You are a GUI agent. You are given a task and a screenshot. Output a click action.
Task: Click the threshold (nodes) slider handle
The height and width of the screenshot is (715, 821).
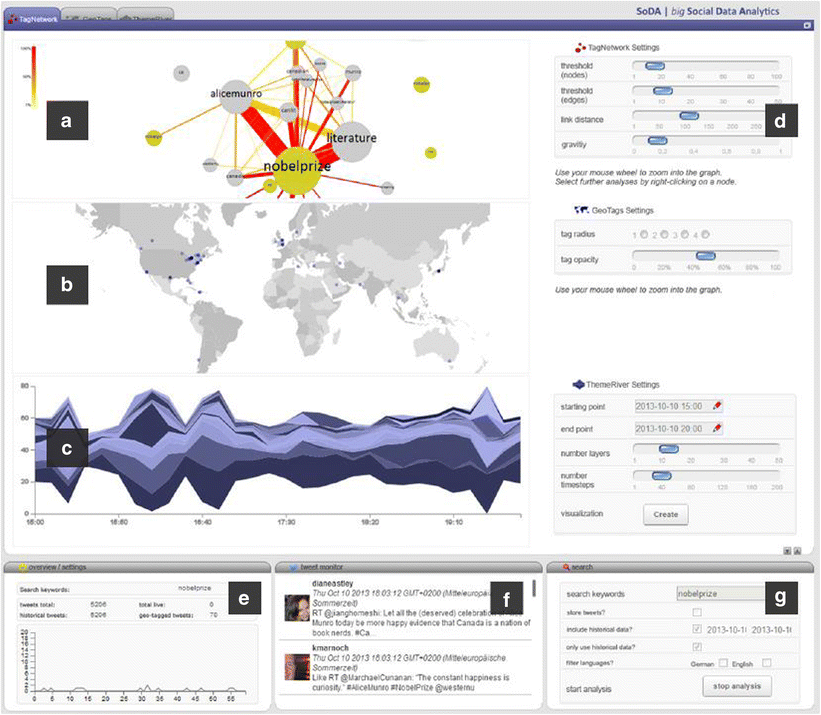(x=655, y=66)
